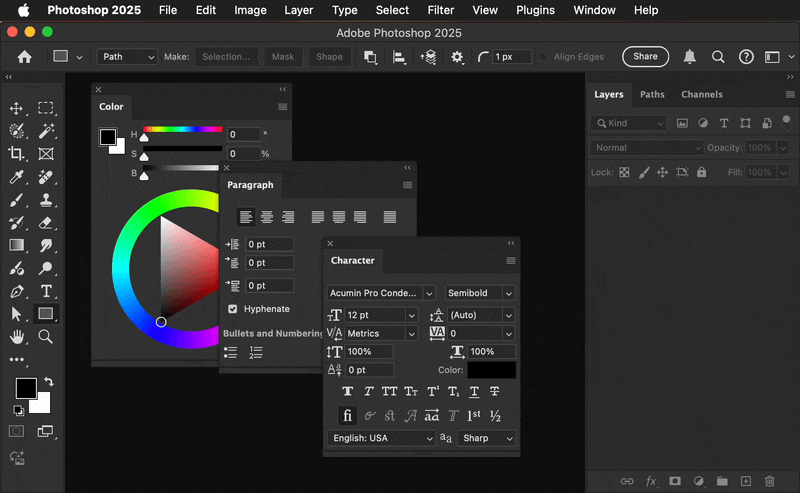
Task: Open path arrangement options
Action: pos(428,57)
